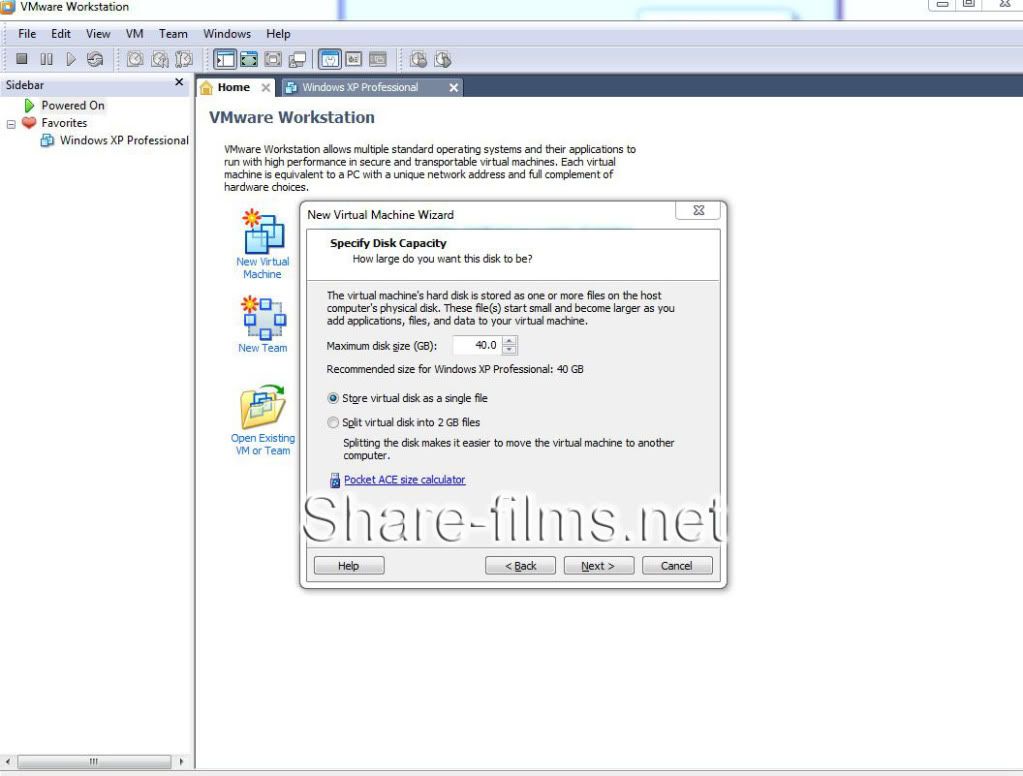
Task: Click the sidebar scrollbar left arrow
Action: [x=8, y=762]
